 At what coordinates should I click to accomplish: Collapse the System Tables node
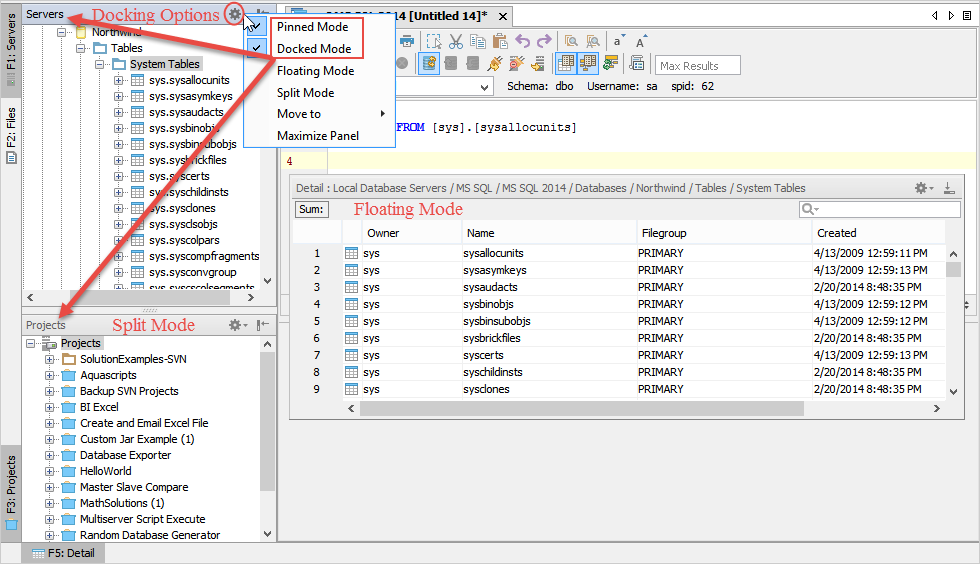(99, 64)
